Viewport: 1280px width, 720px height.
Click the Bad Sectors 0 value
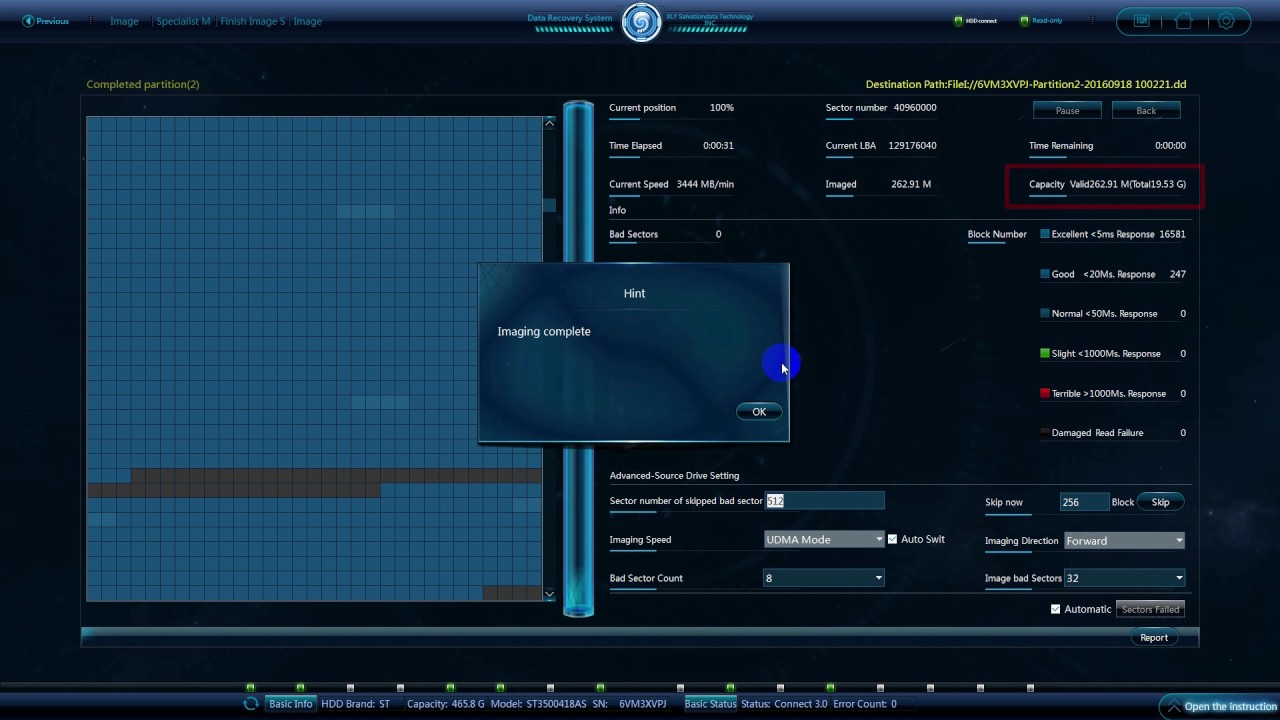tap(718, 234)
